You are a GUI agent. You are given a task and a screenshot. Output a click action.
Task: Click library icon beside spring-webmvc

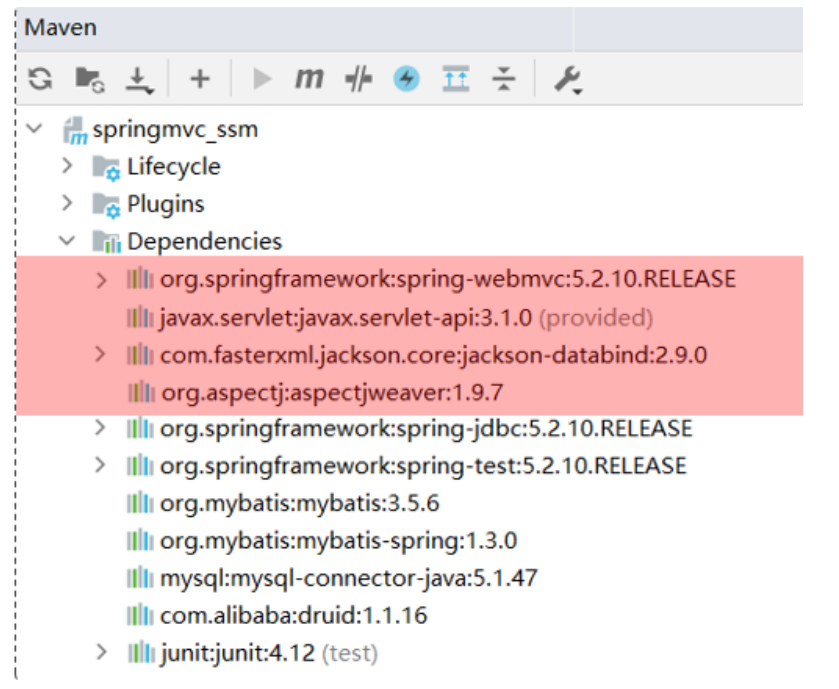(x=140, y=279)
